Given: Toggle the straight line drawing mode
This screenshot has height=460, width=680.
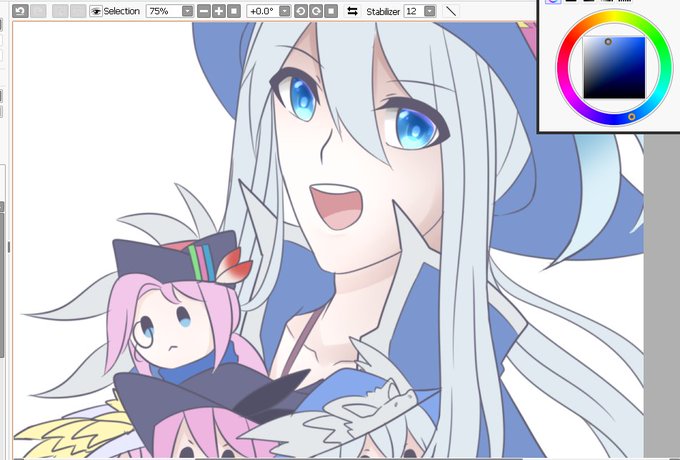Looking at the screenshot, I should click(451, 11).
